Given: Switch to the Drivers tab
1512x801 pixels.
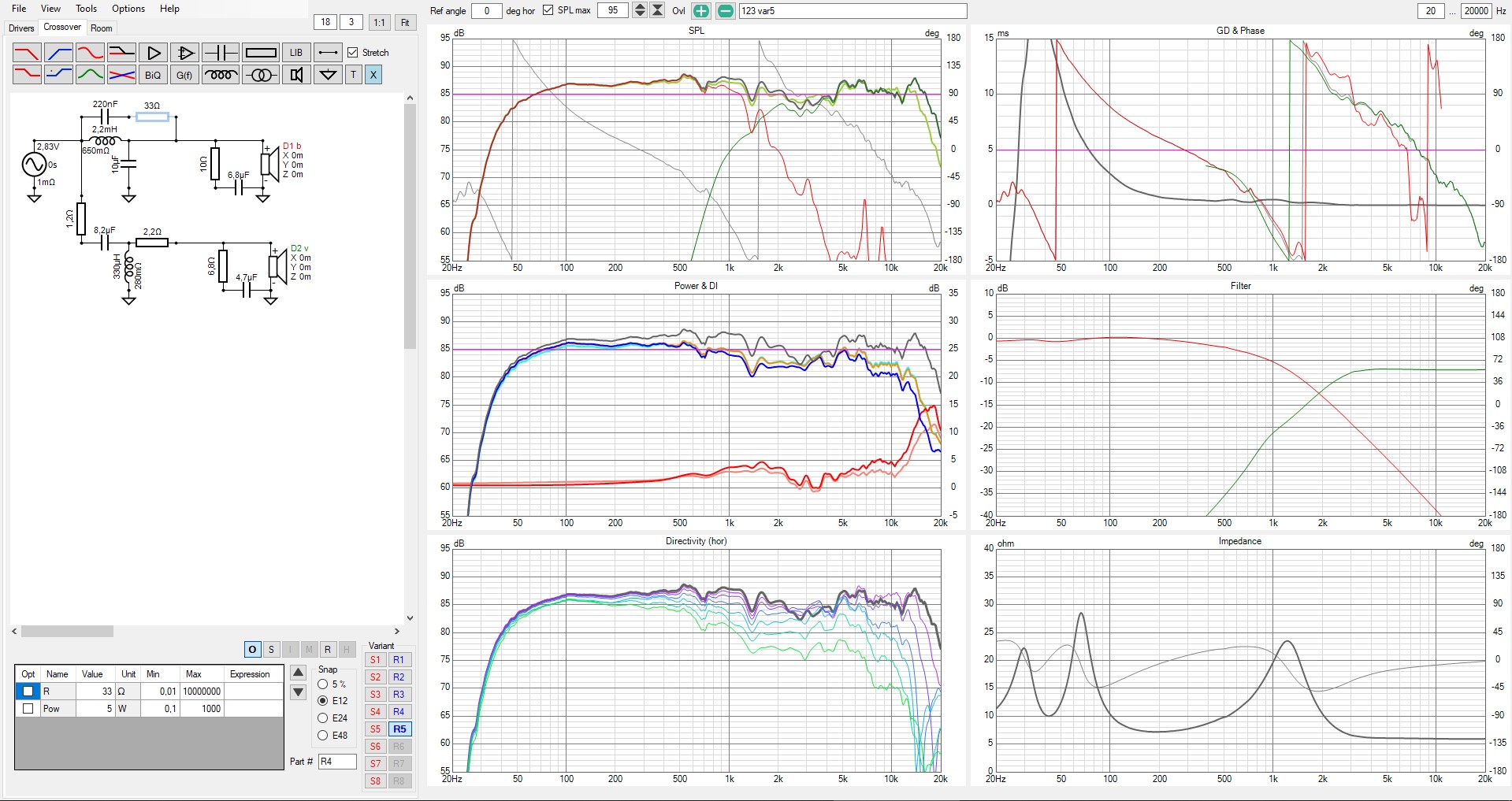Looking at the screenshot, I should point(21,28).
